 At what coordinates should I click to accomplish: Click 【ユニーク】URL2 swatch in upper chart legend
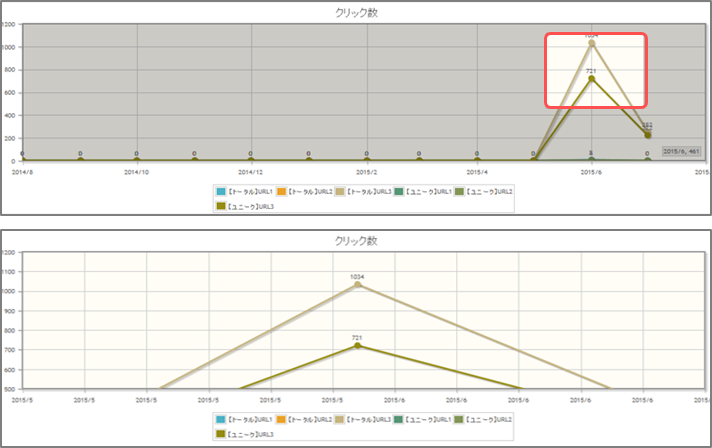(x=459, y=192)
